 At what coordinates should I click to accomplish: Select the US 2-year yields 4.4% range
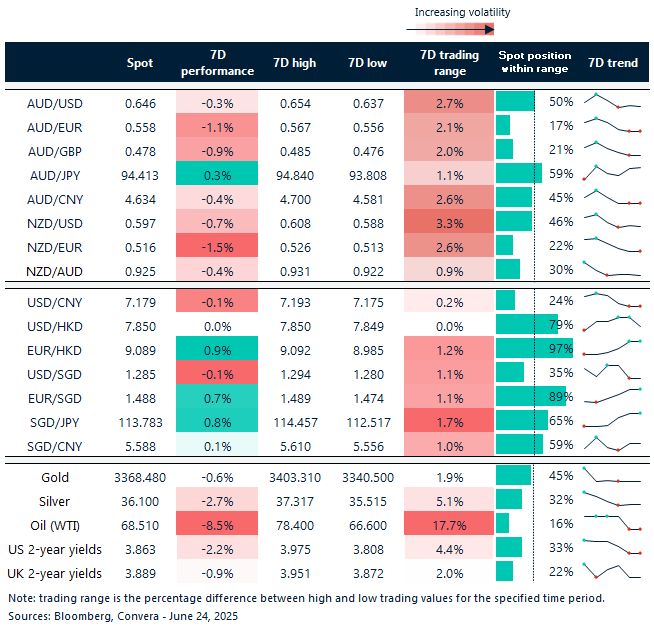(x=449, y=547)
